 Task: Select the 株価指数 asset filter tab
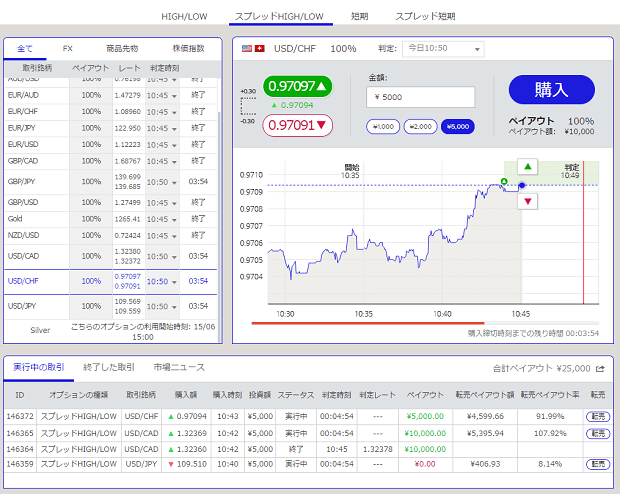188,49
